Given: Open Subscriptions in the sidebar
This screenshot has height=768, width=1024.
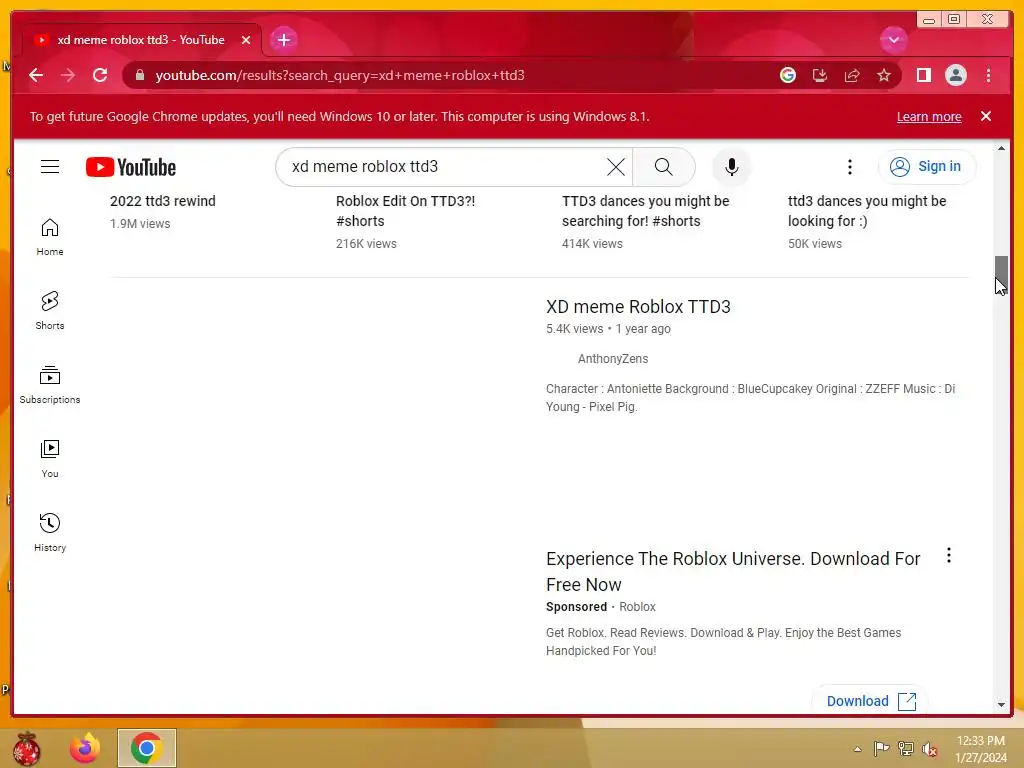Looking at the screenshot, I should 50,385.
